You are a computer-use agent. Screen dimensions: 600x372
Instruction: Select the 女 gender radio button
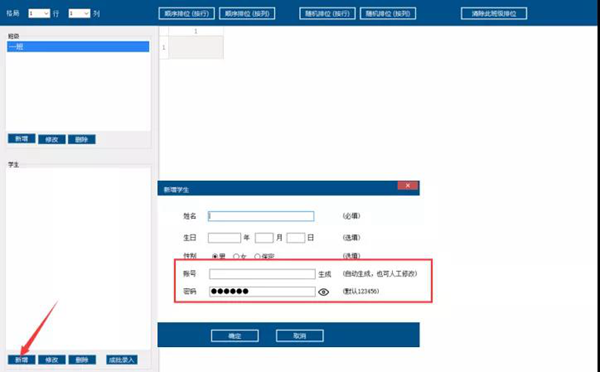236,256
